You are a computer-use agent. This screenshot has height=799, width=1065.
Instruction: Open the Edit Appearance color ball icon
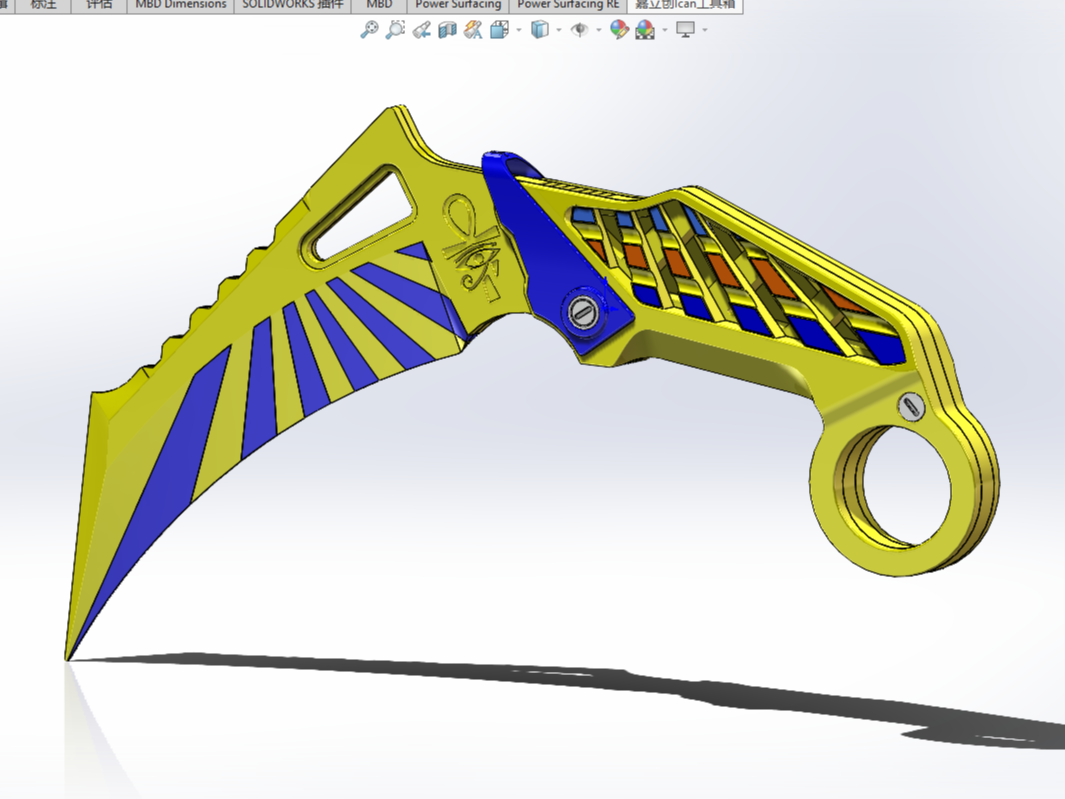coord(619,30)
